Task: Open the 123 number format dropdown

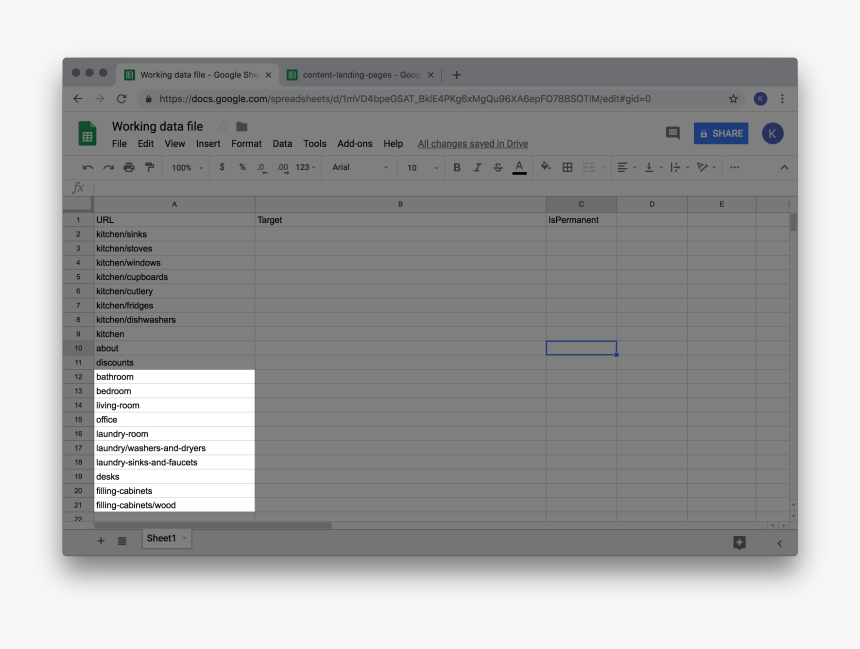Action: (305, 167)
